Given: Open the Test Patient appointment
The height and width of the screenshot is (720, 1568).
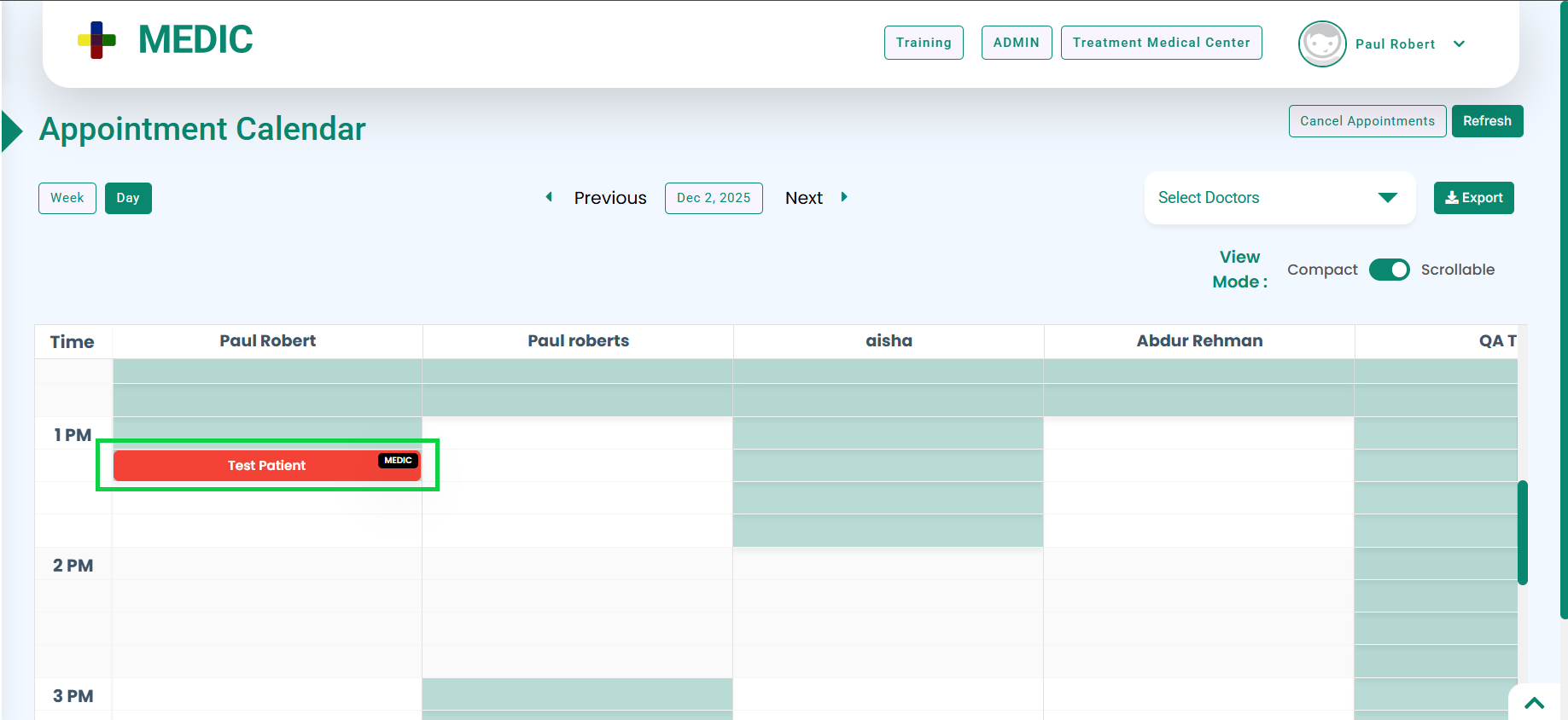Looking at the screenshot, I should tap(266, 466).
